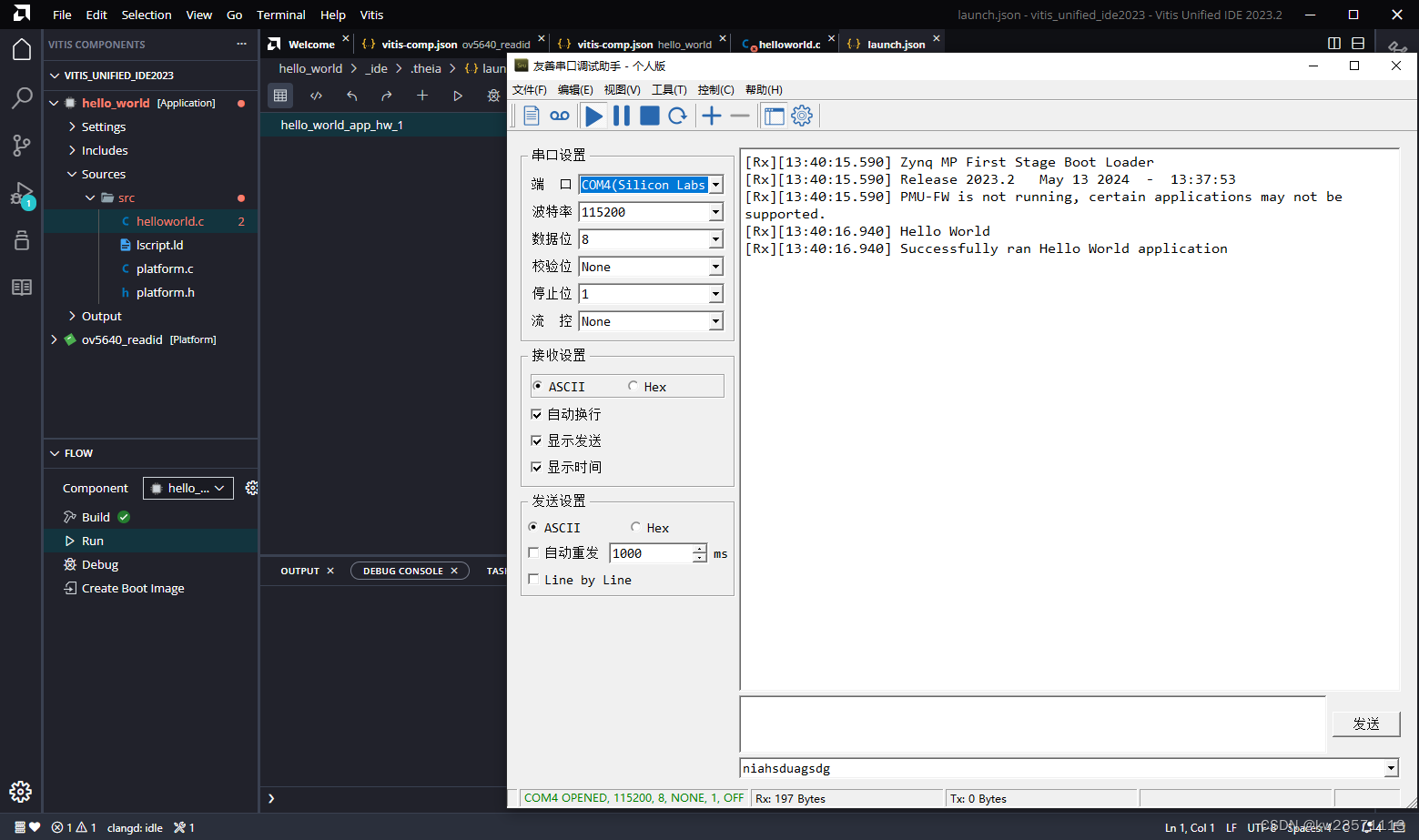Open the Source Control view
1419x840 pixels.
22,145
